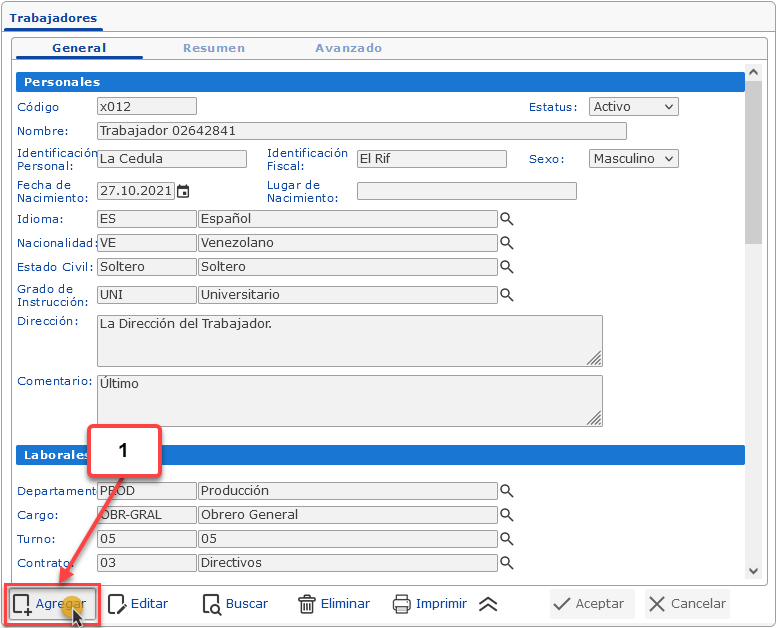777x628 pixels.
Task: Expand the Estatus dropdown
Action: pos(634,107)
